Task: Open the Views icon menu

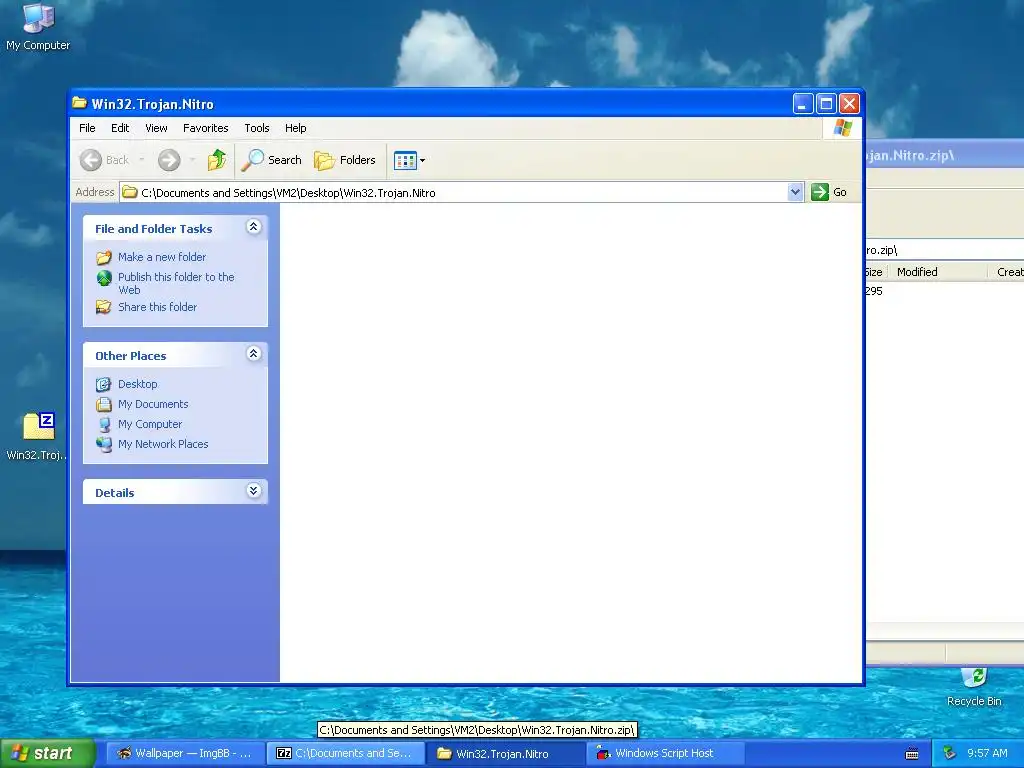Action: [x=409, y=160]
